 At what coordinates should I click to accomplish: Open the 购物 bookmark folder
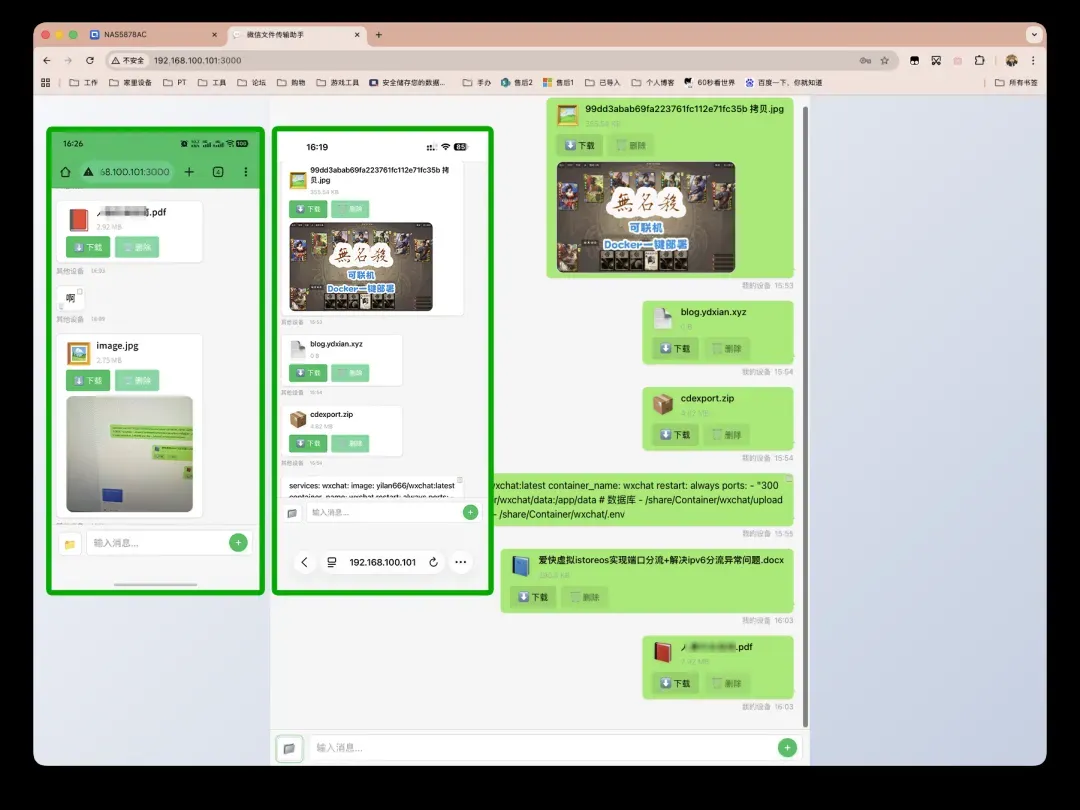click(291, 83)
